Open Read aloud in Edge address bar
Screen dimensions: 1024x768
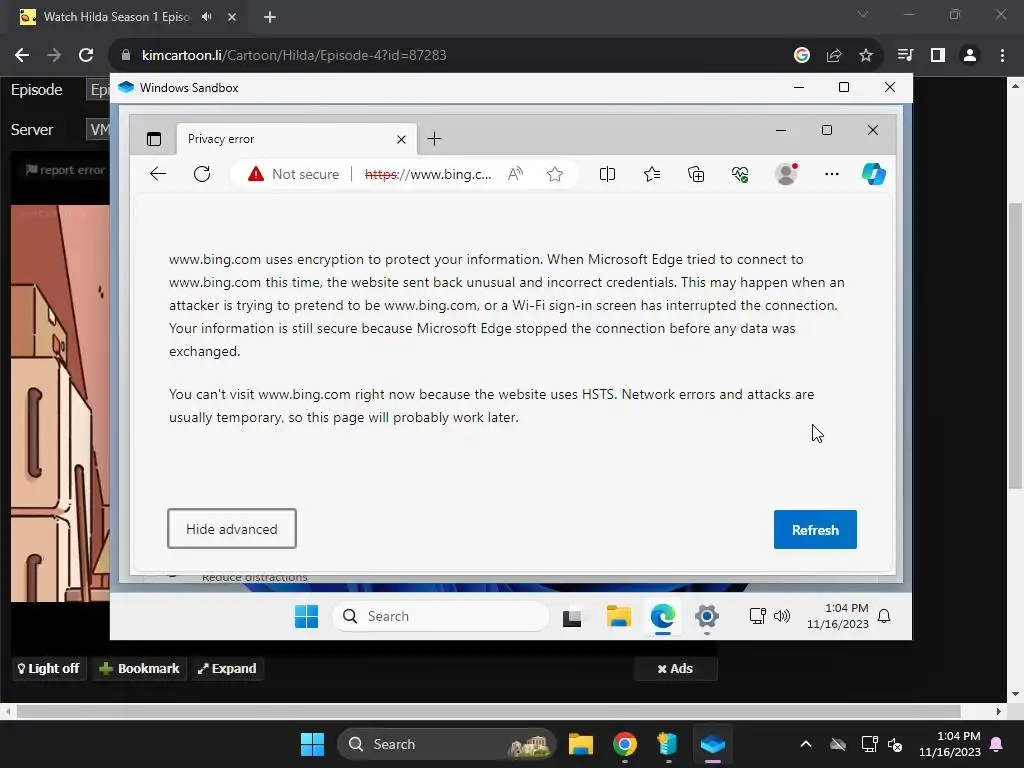click(515, 174)
